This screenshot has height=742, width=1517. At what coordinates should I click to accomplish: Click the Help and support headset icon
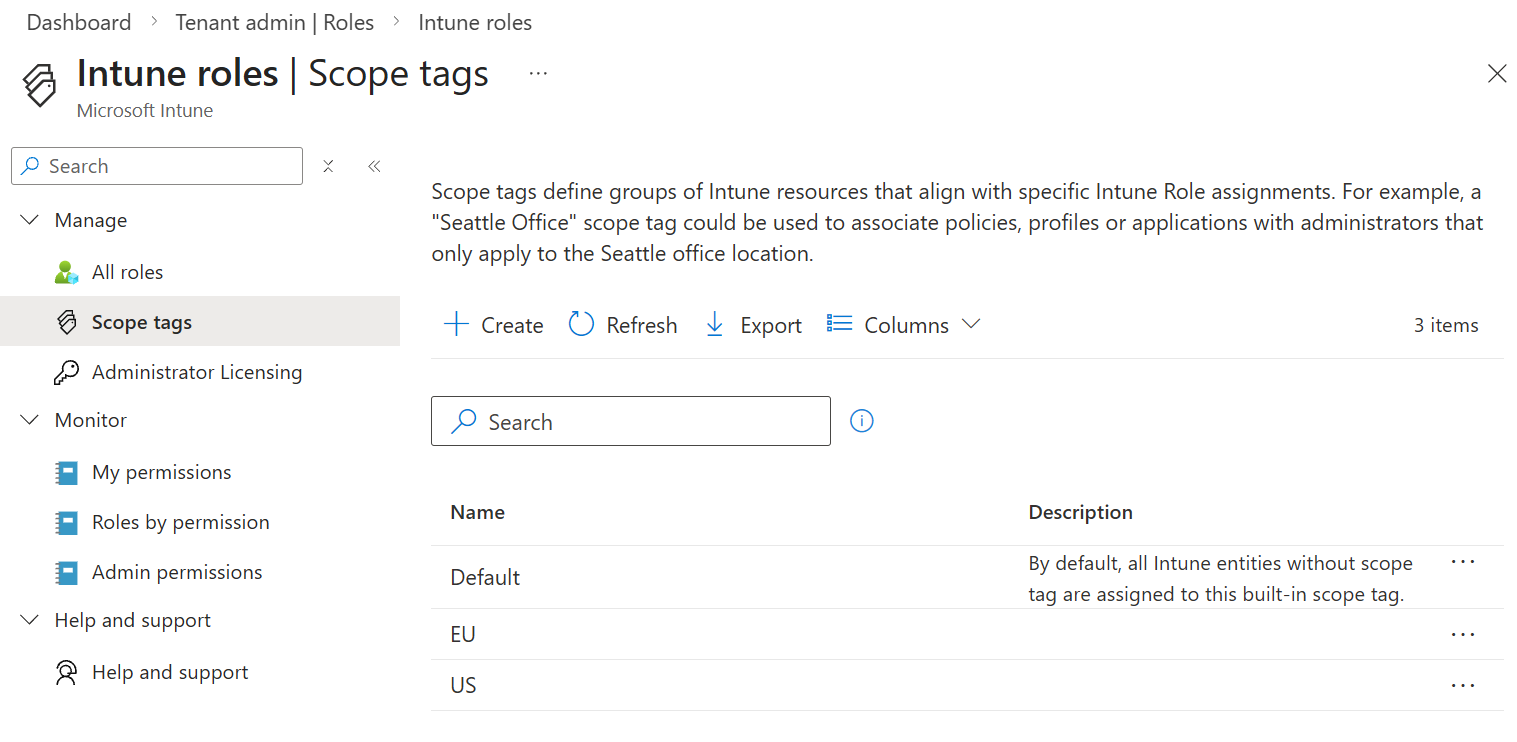pyautogui.click(x=66, y=671)
